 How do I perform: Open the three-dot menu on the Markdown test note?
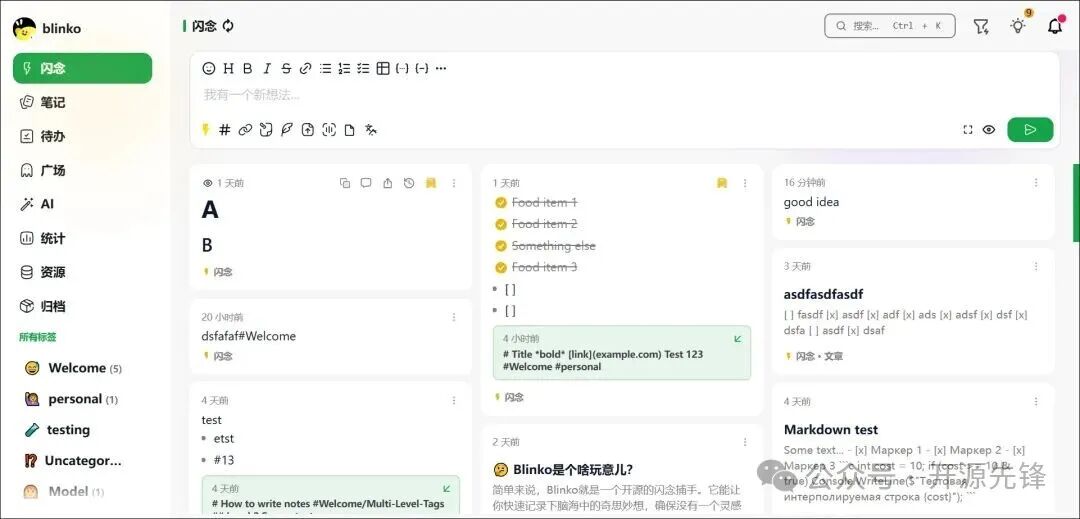pyautogui.click(x=1036, y=401)
